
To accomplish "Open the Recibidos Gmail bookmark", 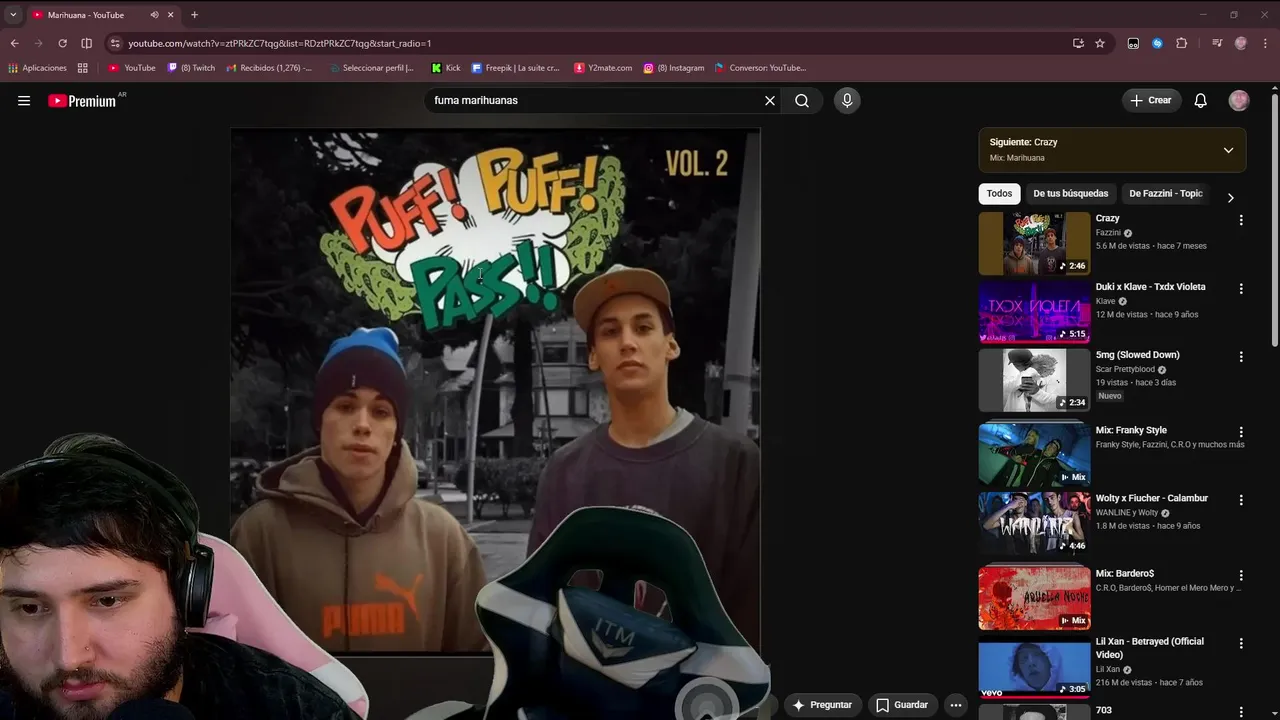I will click(269, 68).
